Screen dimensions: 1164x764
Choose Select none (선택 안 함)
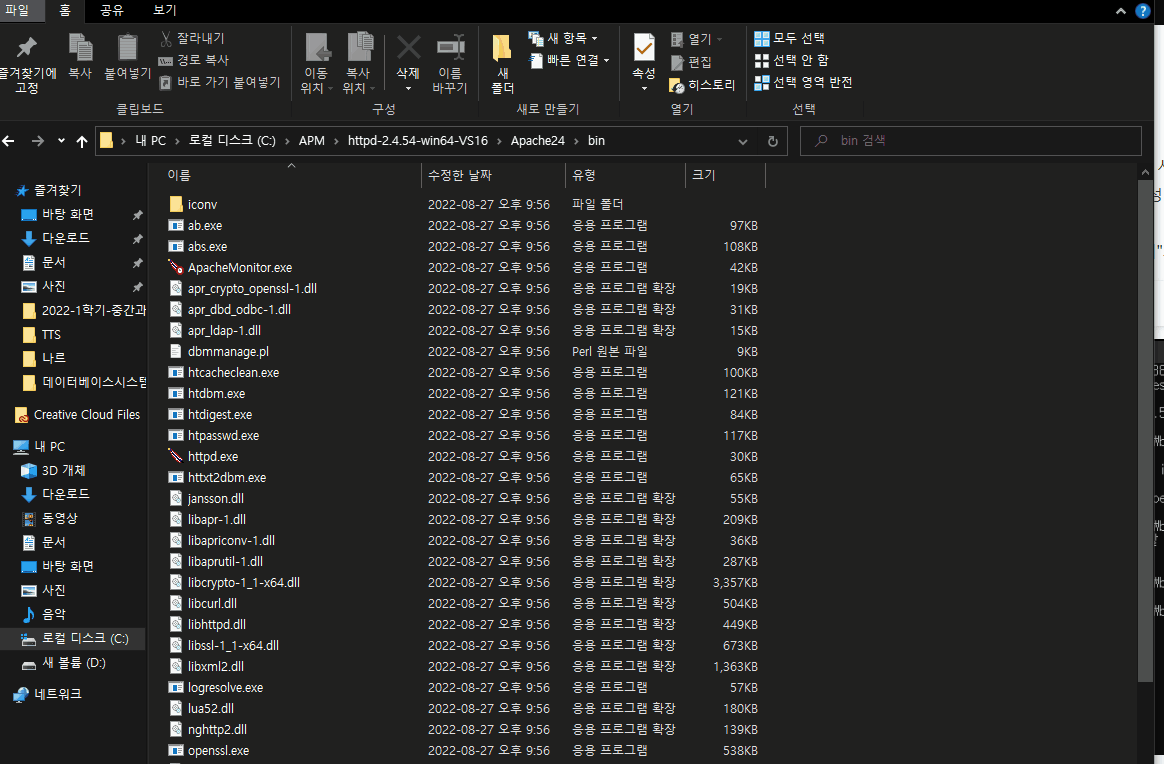pyautogui.click(x=791, y=60)
